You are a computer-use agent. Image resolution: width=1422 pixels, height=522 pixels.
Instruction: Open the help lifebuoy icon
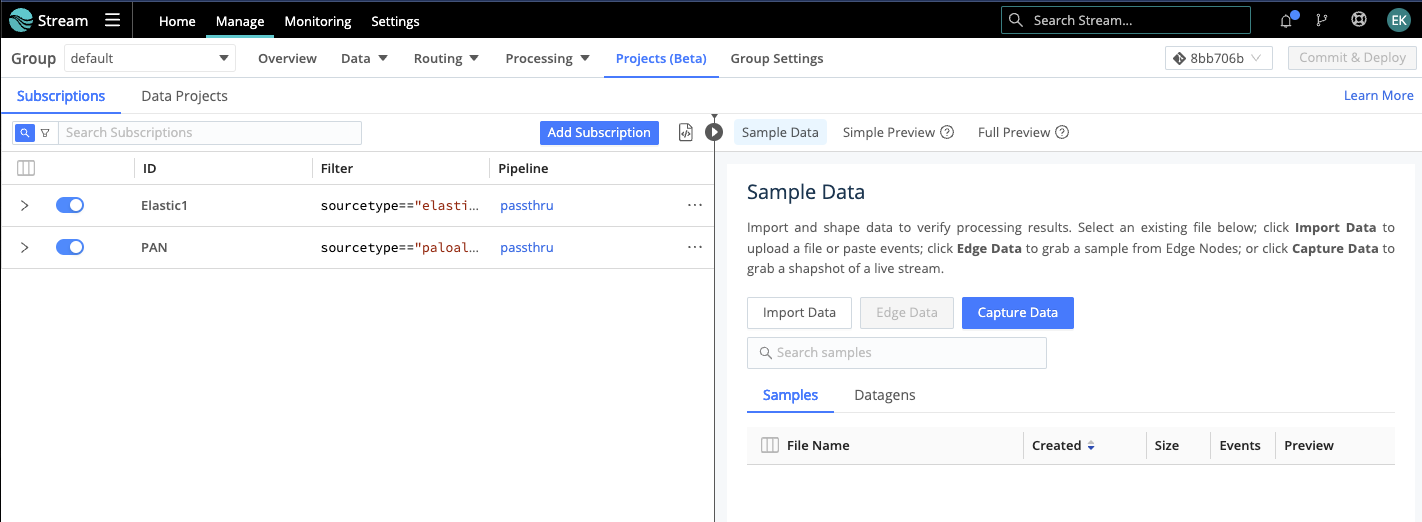(x=1358, y=20)
